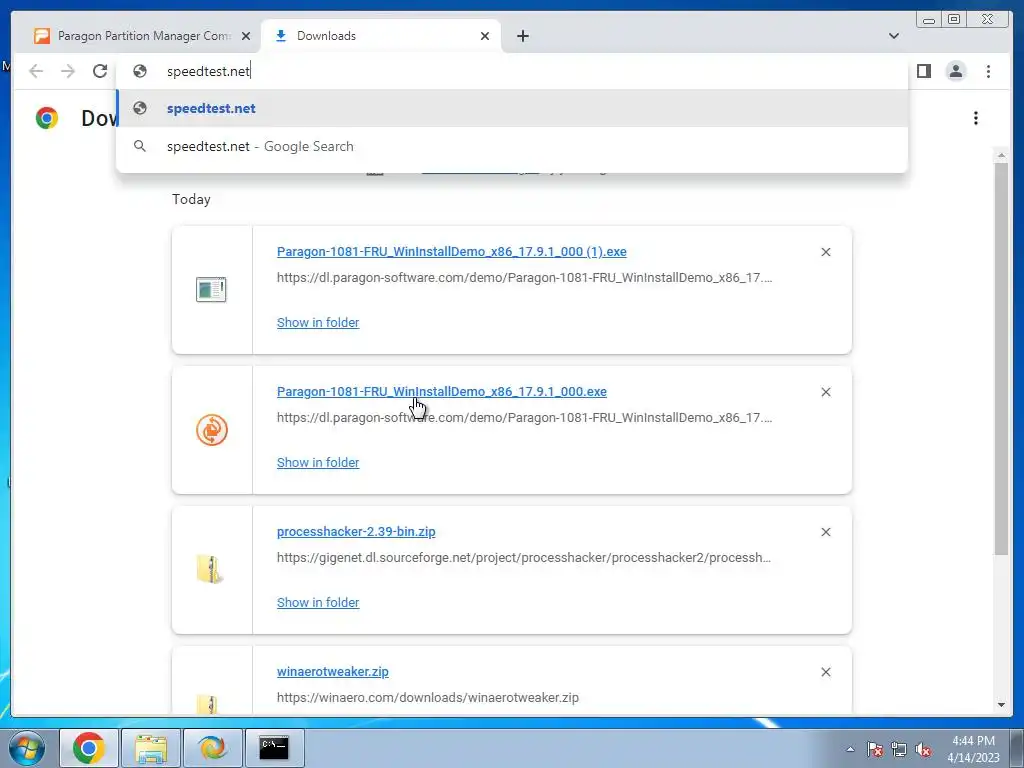Click the Paragon (1).exe file icon

coord(211,289)
